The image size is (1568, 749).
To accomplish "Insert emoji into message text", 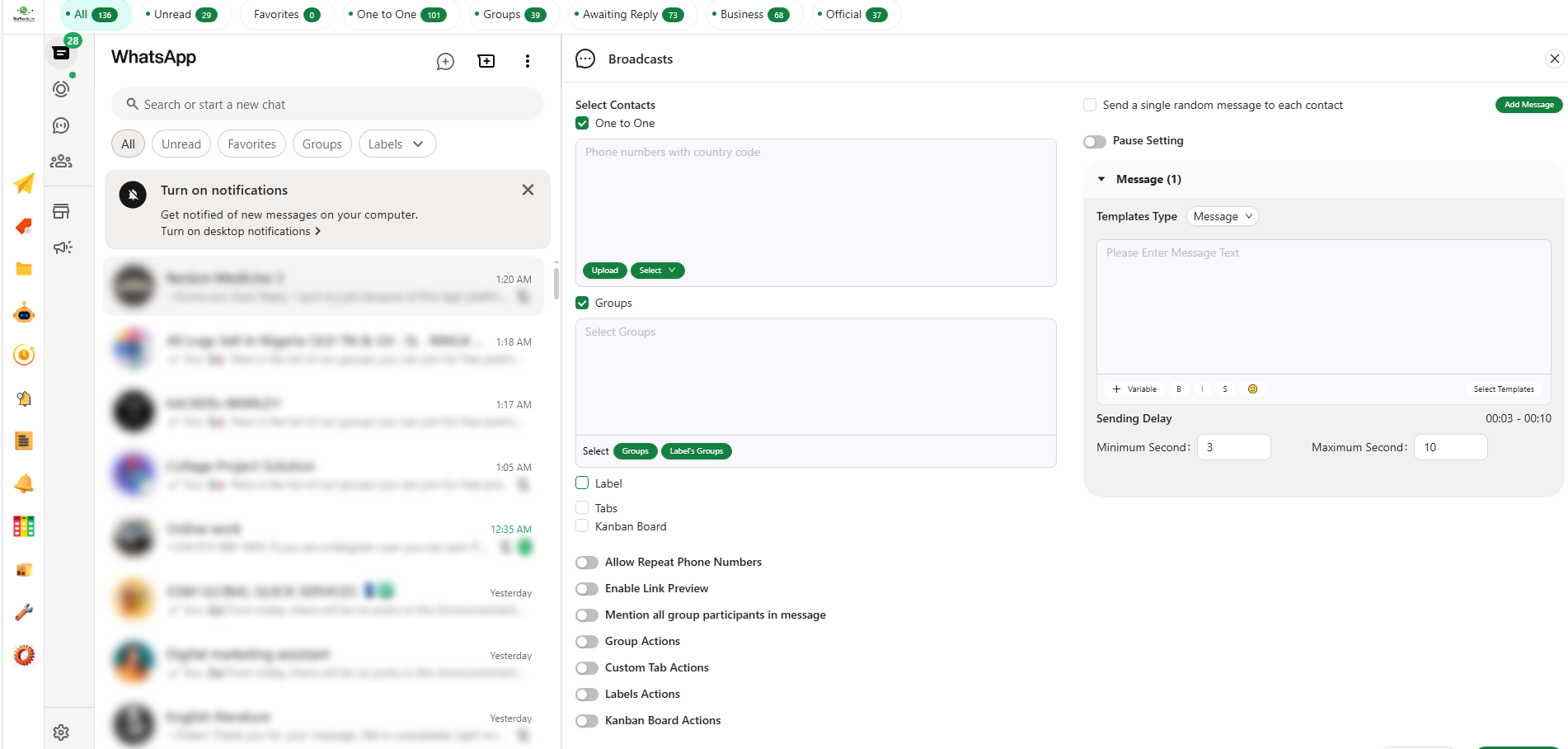I will [x=1252, y=389].
